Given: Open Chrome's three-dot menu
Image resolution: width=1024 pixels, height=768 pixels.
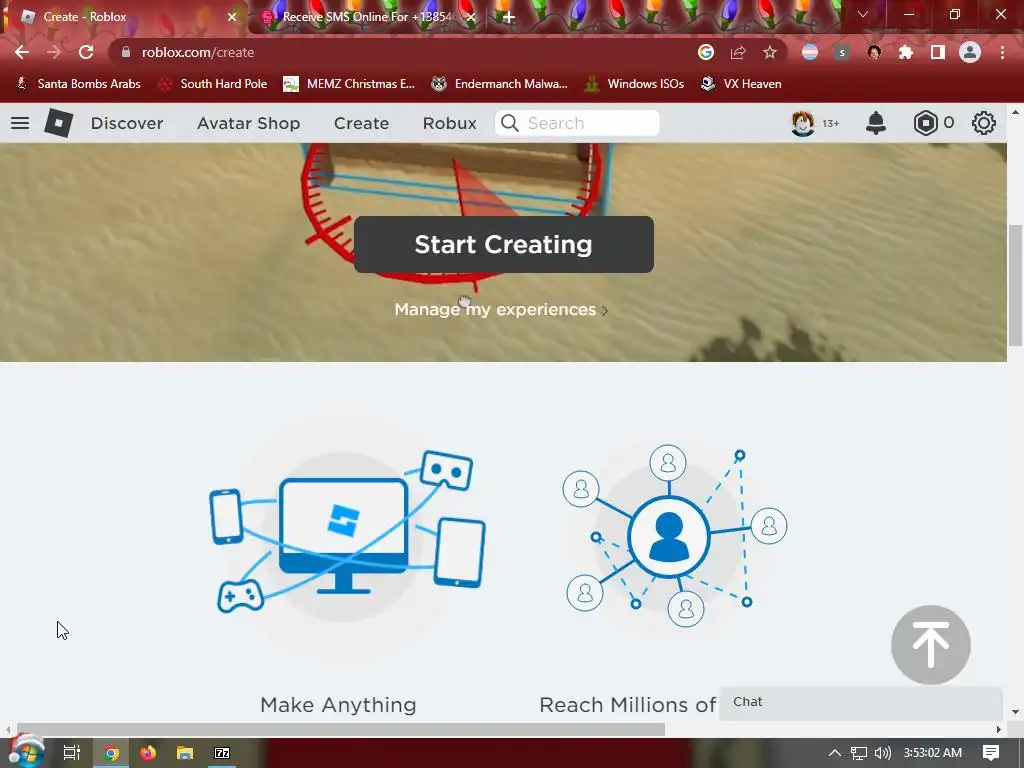Looking at the screenshot, I should point(1002,52).
